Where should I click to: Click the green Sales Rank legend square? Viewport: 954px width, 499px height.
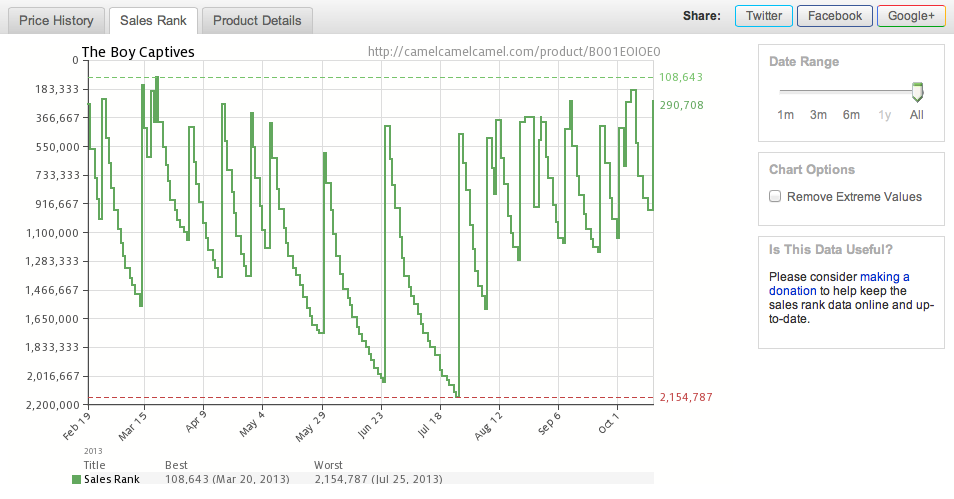click(x=76, y=480)
